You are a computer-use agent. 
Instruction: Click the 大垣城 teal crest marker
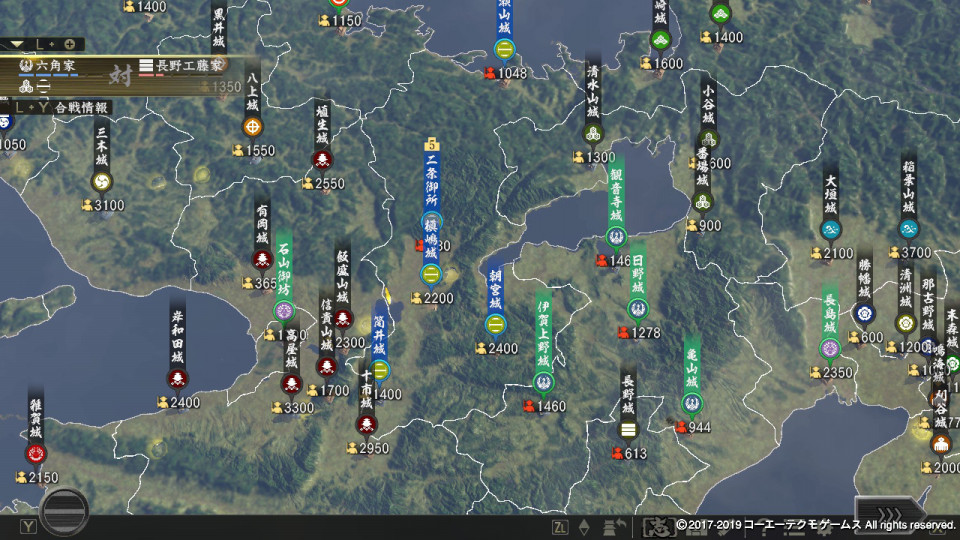point(831,230)
